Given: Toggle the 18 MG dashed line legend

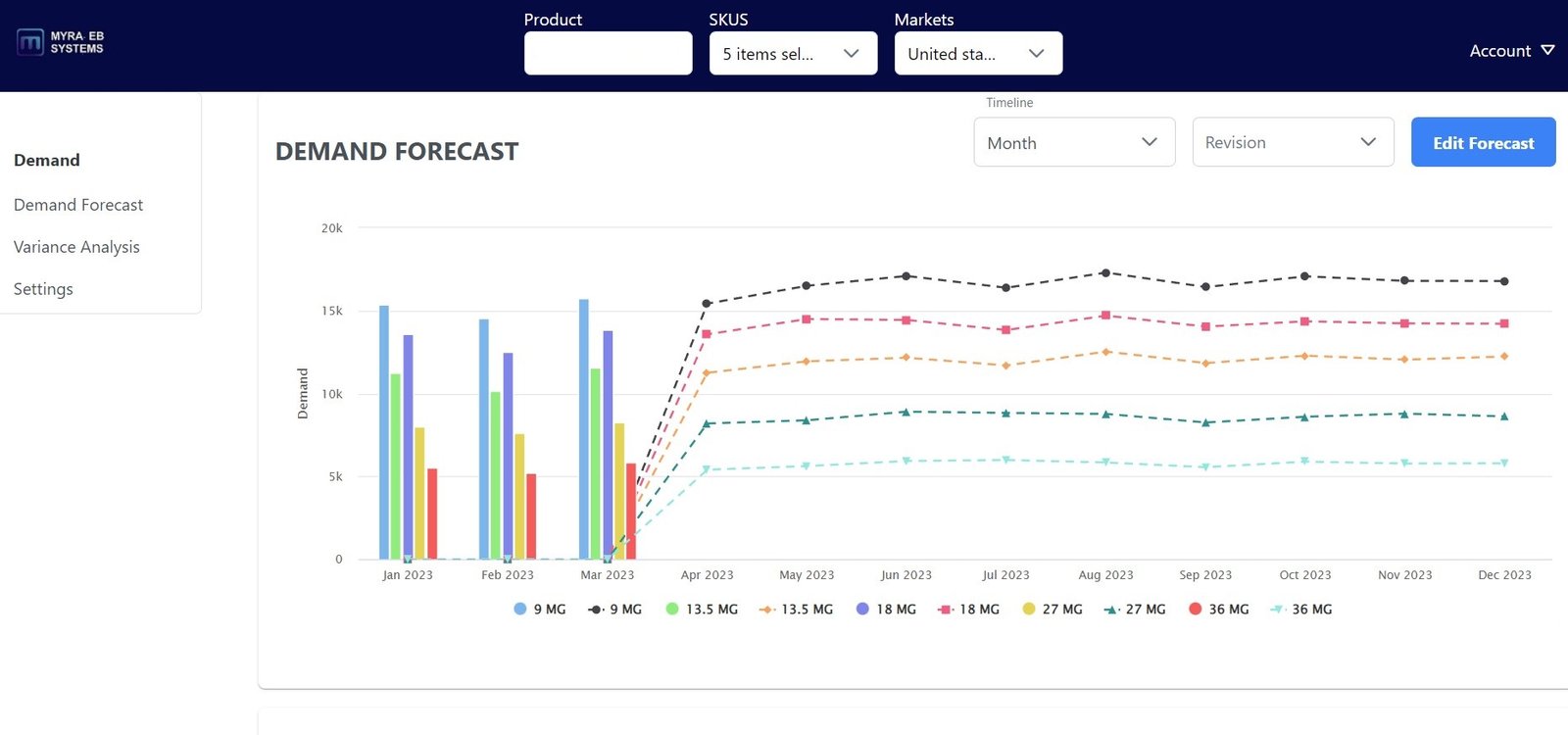Looking at the screenshot, I should pyautogui.click(x=968, y=609).
